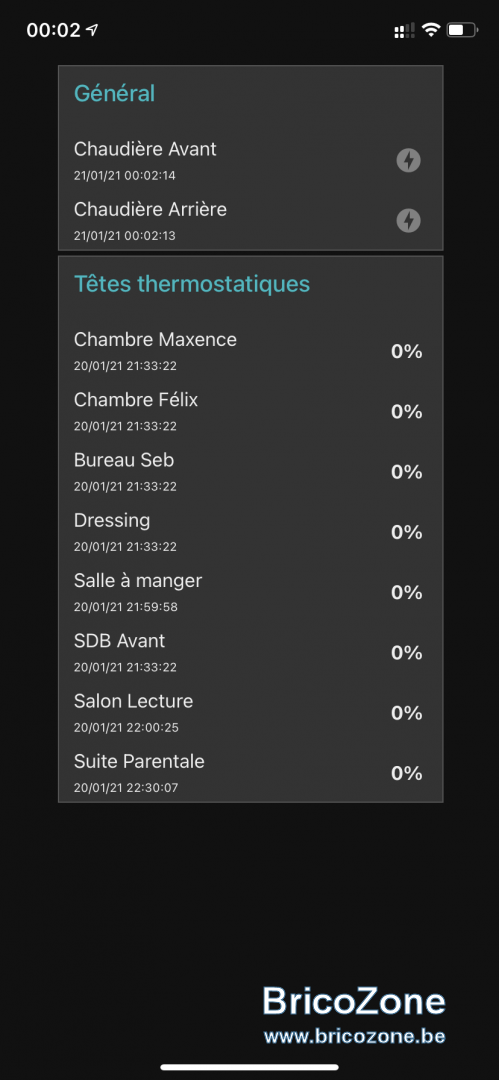The image size is (499, 1080).
Task: Tap the location arrow icon beside the clock
Action: [92, 30]
